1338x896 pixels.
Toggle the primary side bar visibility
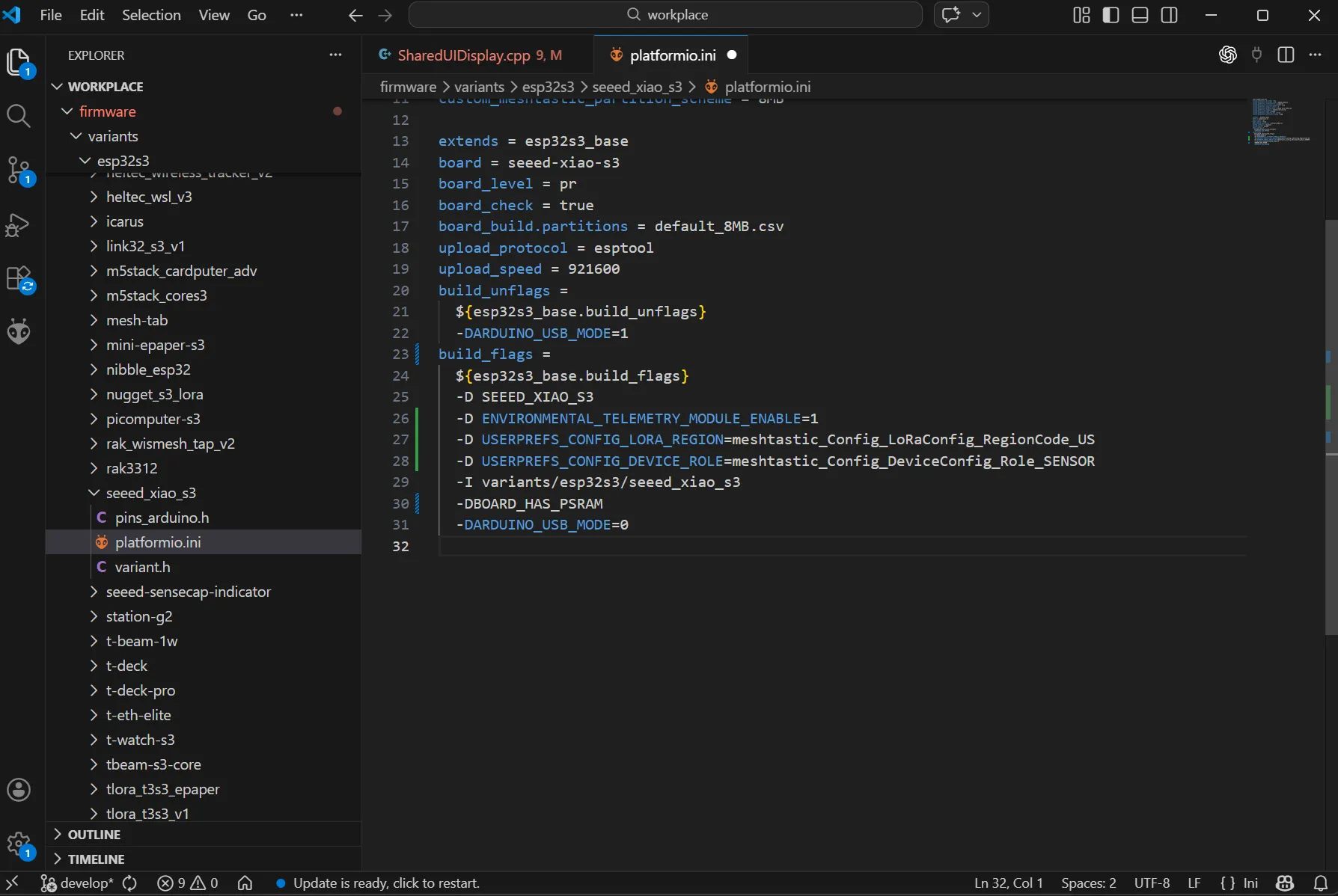coord(1111,15)
